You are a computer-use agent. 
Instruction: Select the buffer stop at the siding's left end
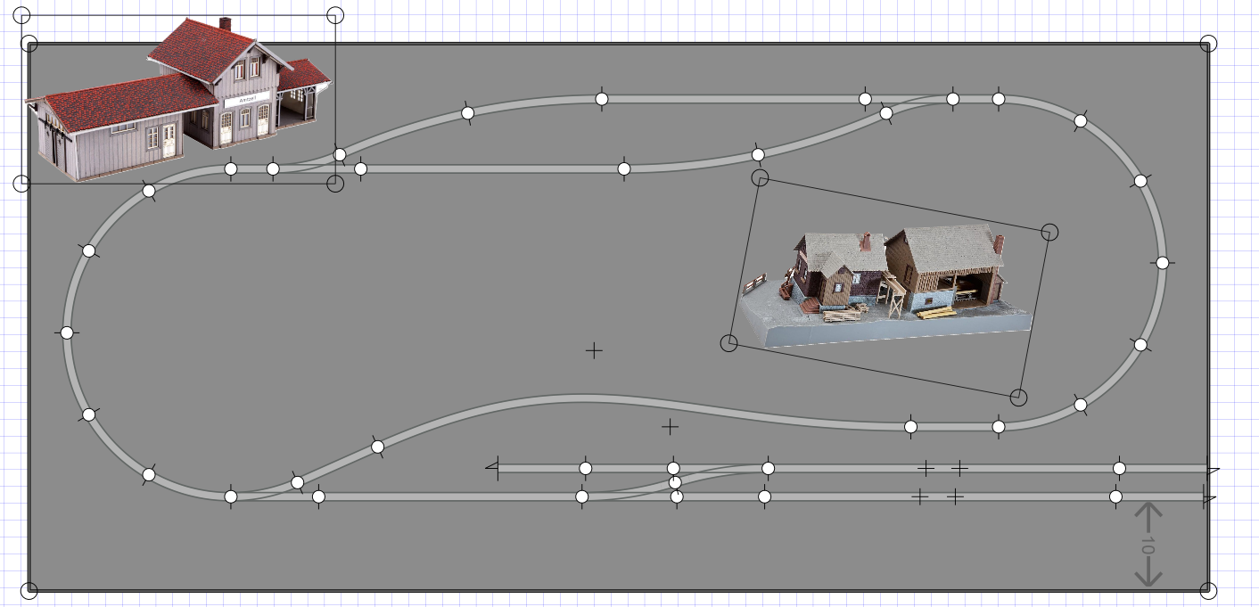pos(493,468)
